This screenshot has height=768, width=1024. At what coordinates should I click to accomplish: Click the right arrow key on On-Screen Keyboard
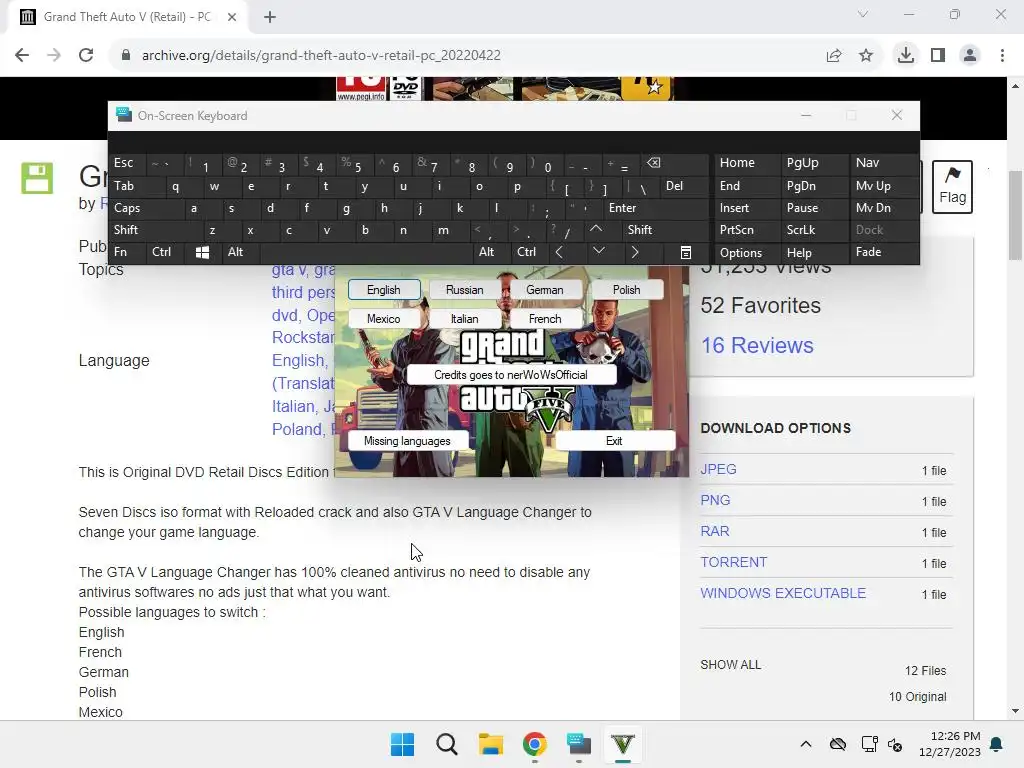click(635, 252)
